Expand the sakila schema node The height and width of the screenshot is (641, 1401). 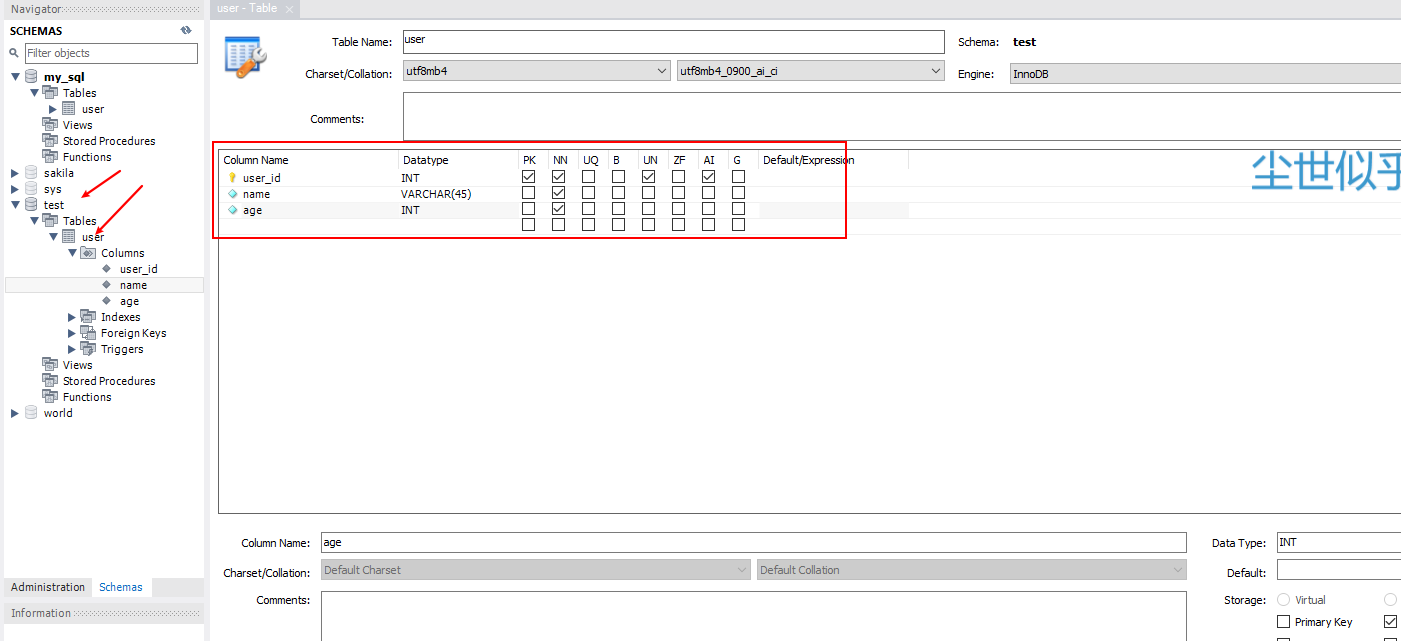[x=15, y=173]
